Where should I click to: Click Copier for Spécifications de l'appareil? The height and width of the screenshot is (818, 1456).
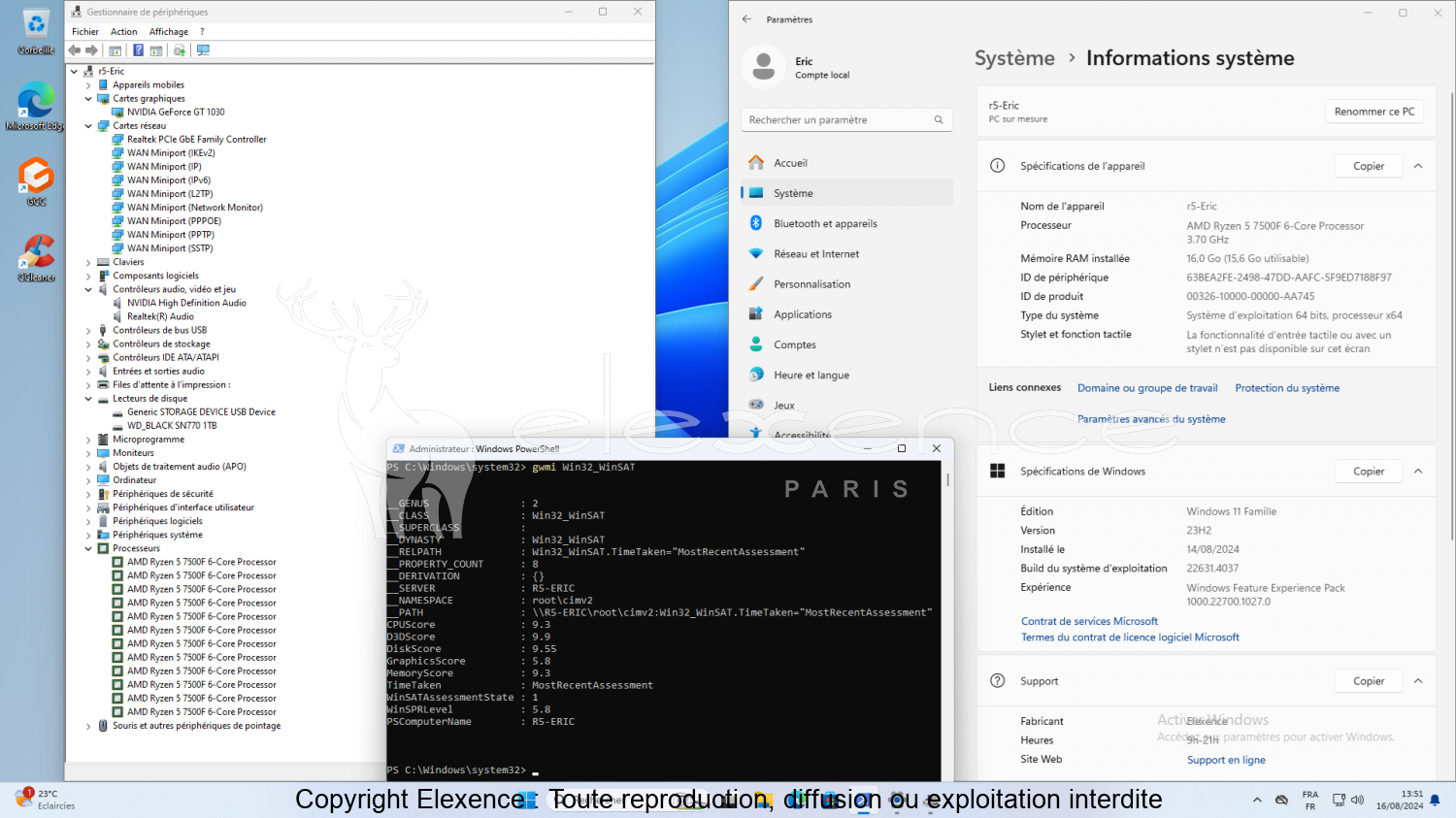point(1369,166)
